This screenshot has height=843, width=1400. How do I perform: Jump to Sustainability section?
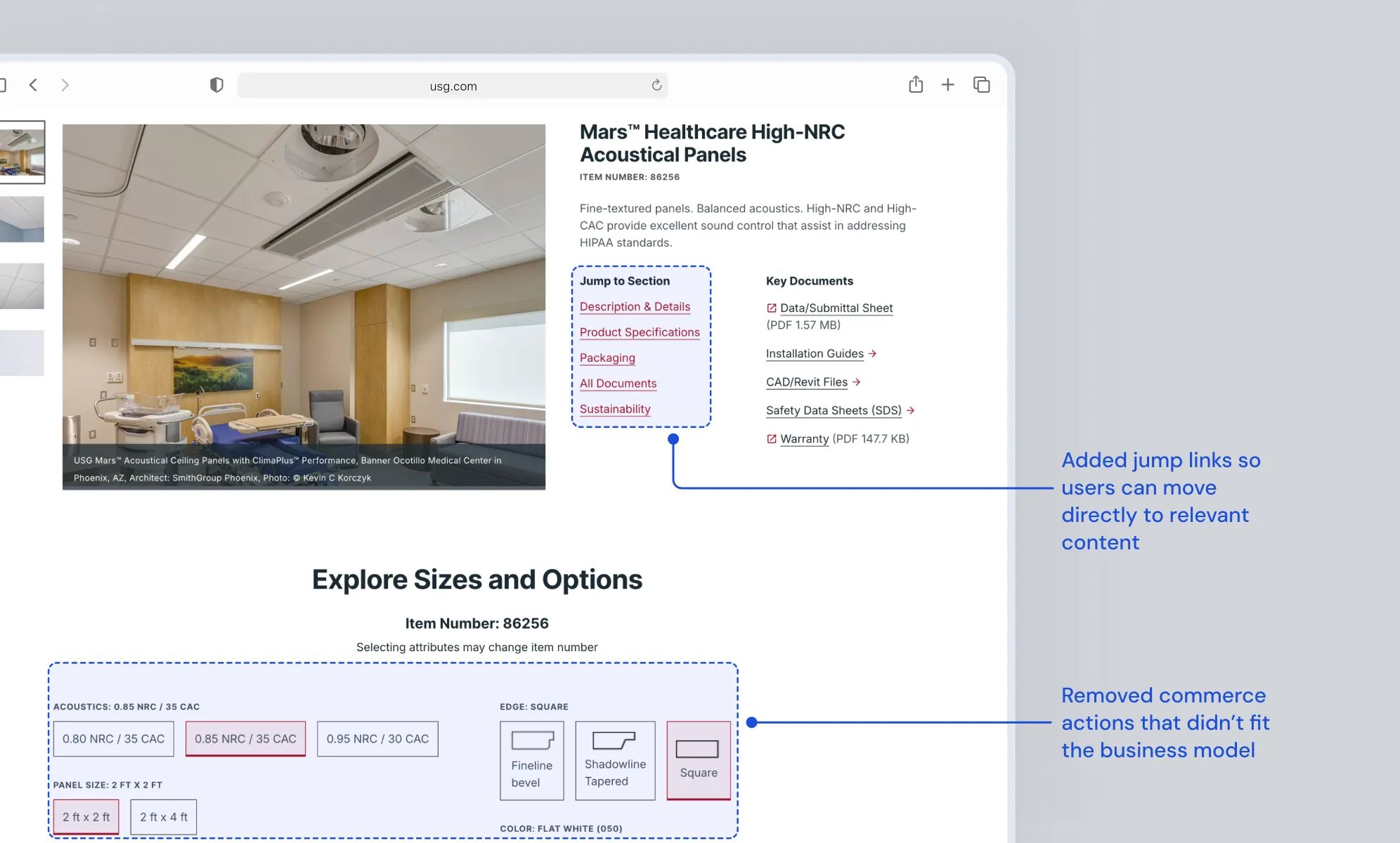[615, 409]
